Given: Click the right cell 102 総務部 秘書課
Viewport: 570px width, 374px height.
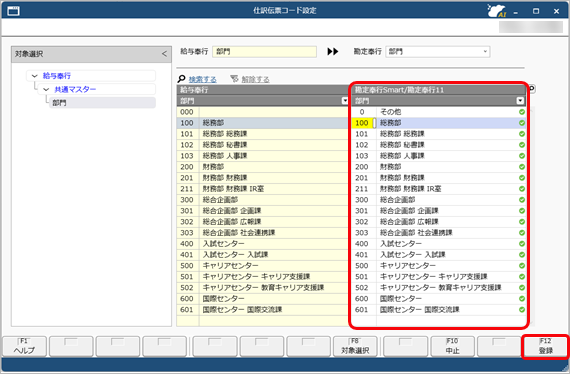Looking at the screenshot, I should pyautogui.click(x=438, y=145).
